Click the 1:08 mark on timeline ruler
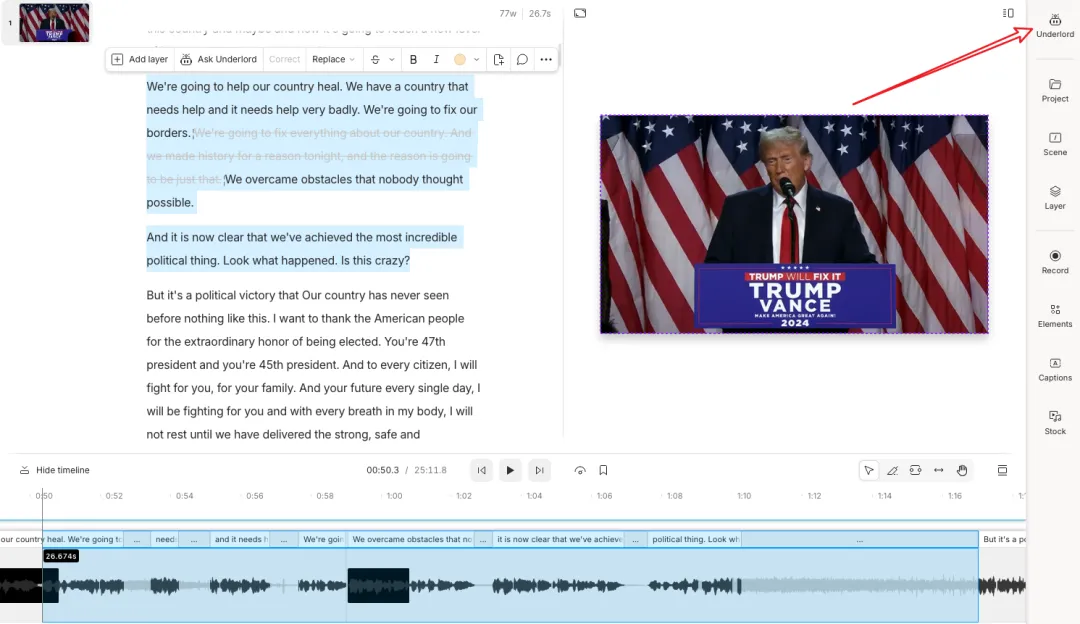Viewport: 1080px width, 624px height. click(674, 496)
